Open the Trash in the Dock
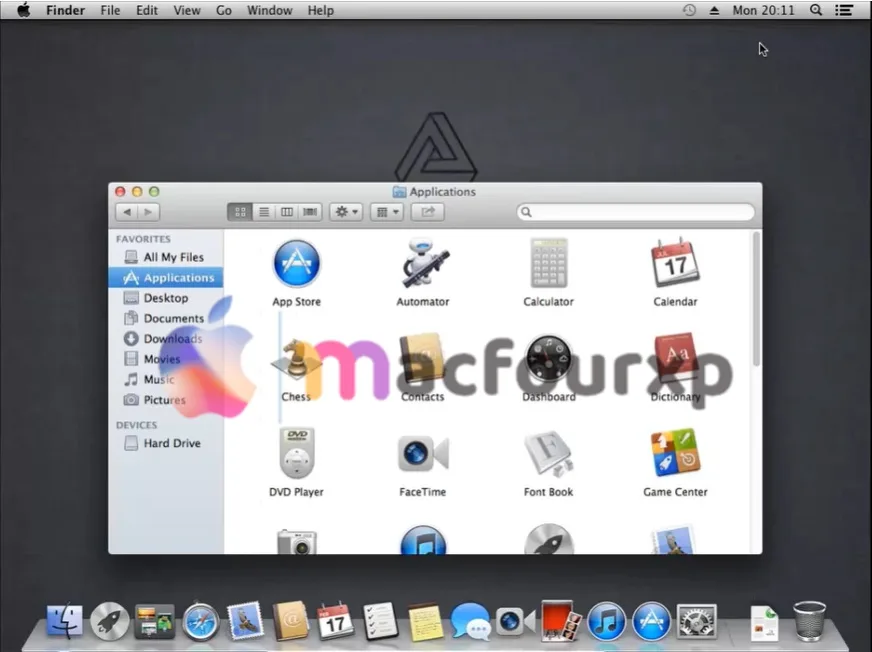This screenshot has width=872, height=652. coord(810,621)
